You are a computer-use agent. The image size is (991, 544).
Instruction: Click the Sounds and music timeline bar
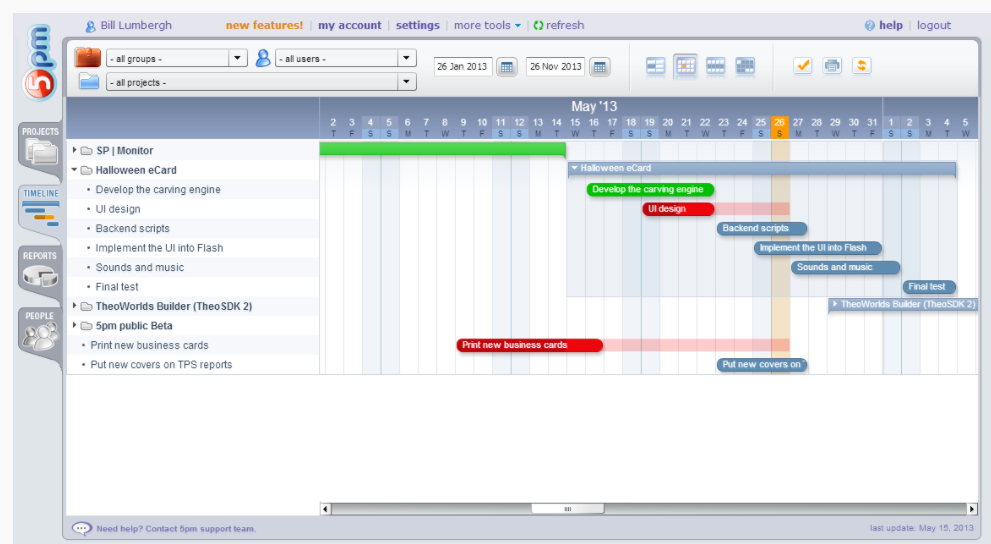[846, 267]
